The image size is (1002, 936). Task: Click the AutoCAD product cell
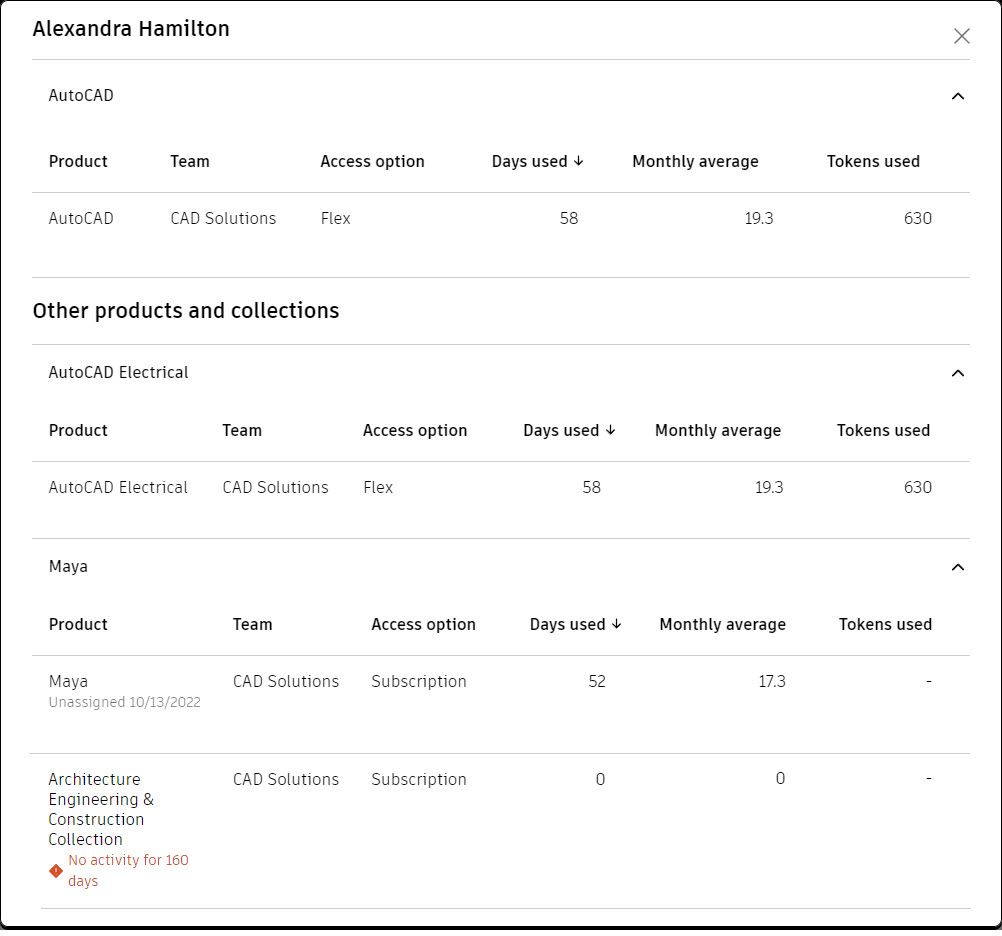81,219
